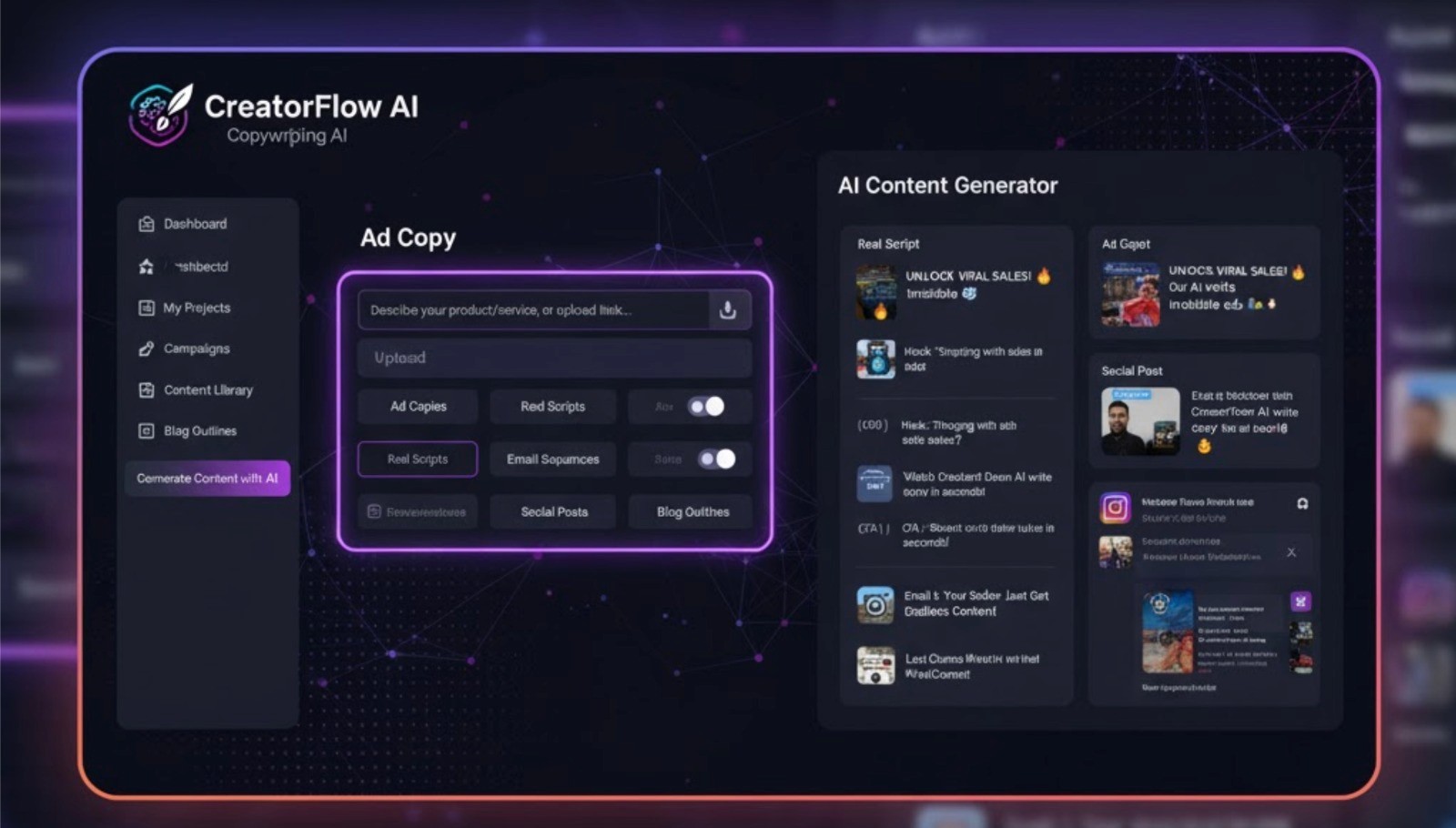Click the CreatorFlow AI logo icon
The width and height of the screenshot is (1456, 828).
(x=161, y=115)
